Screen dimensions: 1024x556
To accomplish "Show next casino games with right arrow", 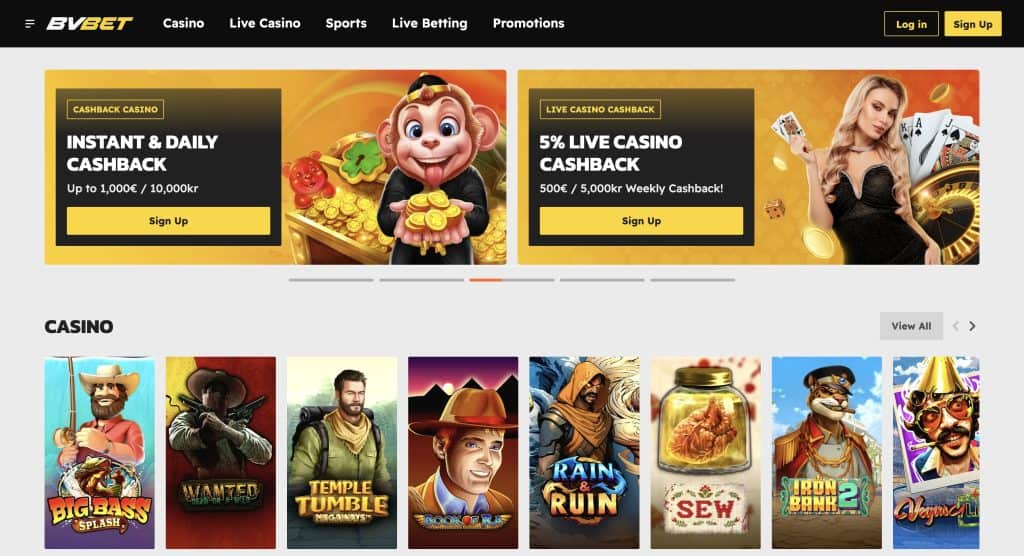I will coord(972,326).
